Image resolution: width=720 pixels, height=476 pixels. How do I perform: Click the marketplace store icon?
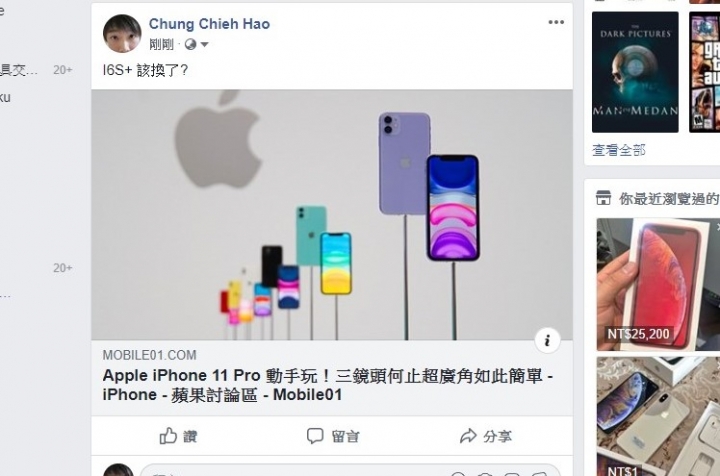[603, 198]
